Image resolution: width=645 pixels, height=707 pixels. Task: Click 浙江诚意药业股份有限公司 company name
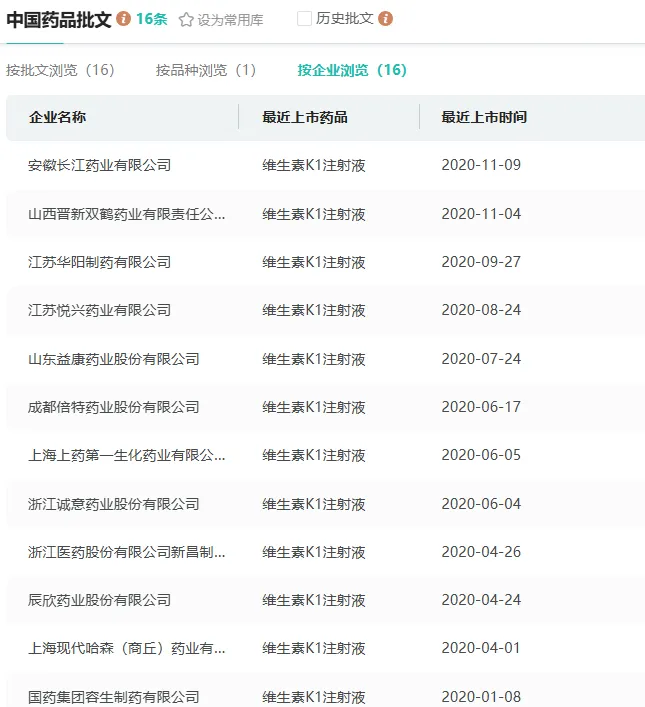(x=114, y=504)
